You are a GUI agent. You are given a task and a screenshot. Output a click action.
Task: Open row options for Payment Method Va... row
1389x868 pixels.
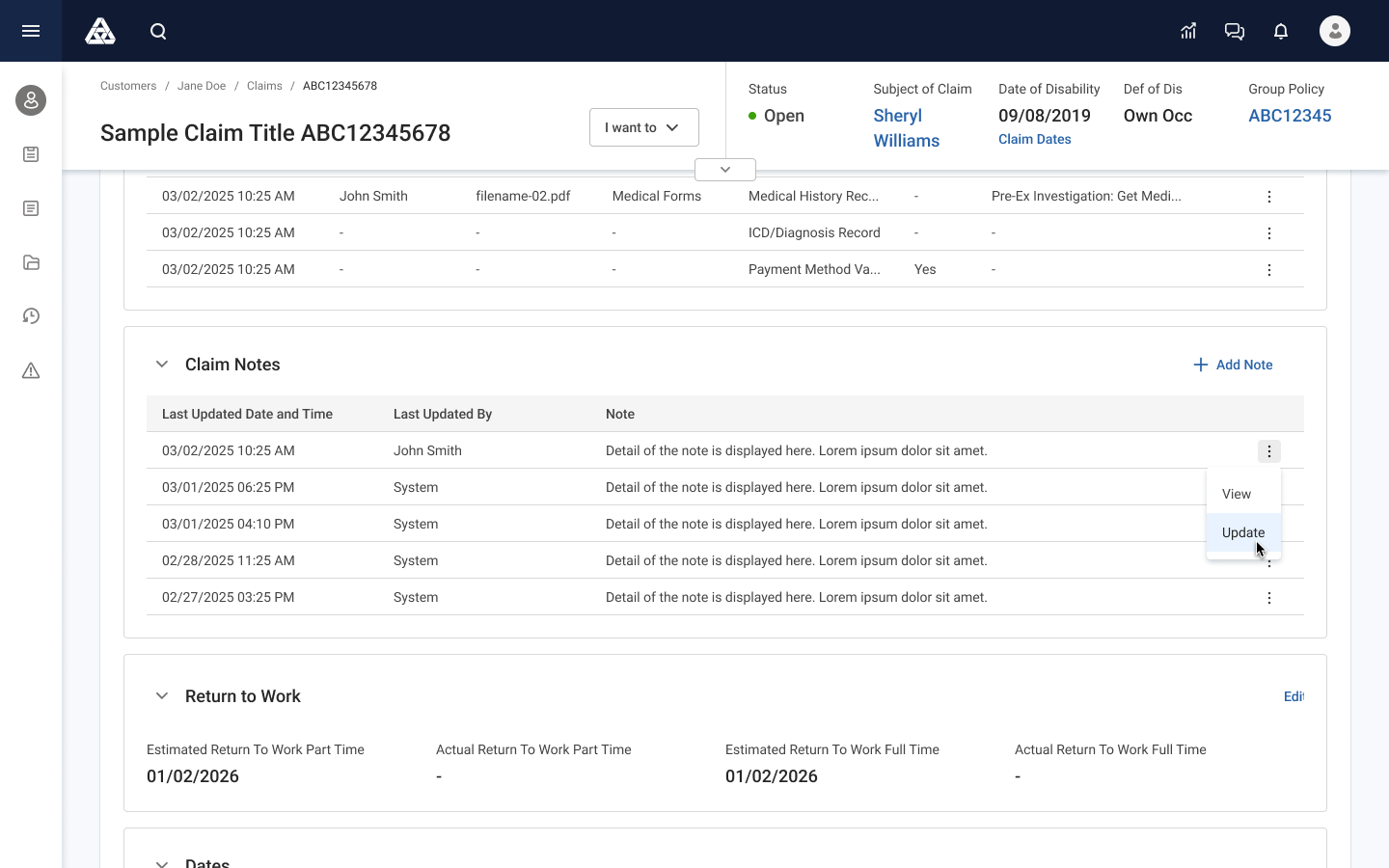coord(1269,270)
